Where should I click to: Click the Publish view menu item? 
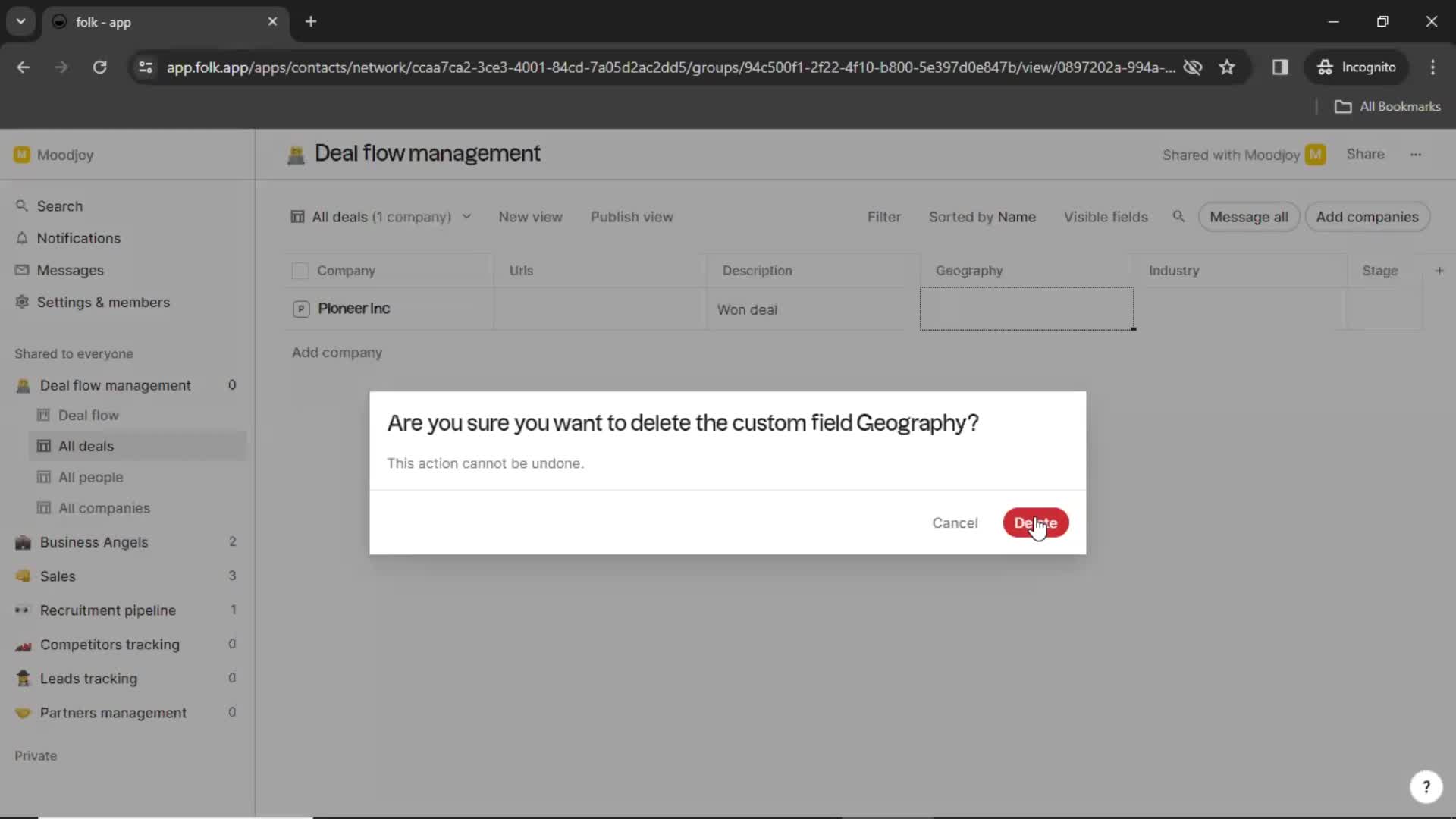click(632, 217)
